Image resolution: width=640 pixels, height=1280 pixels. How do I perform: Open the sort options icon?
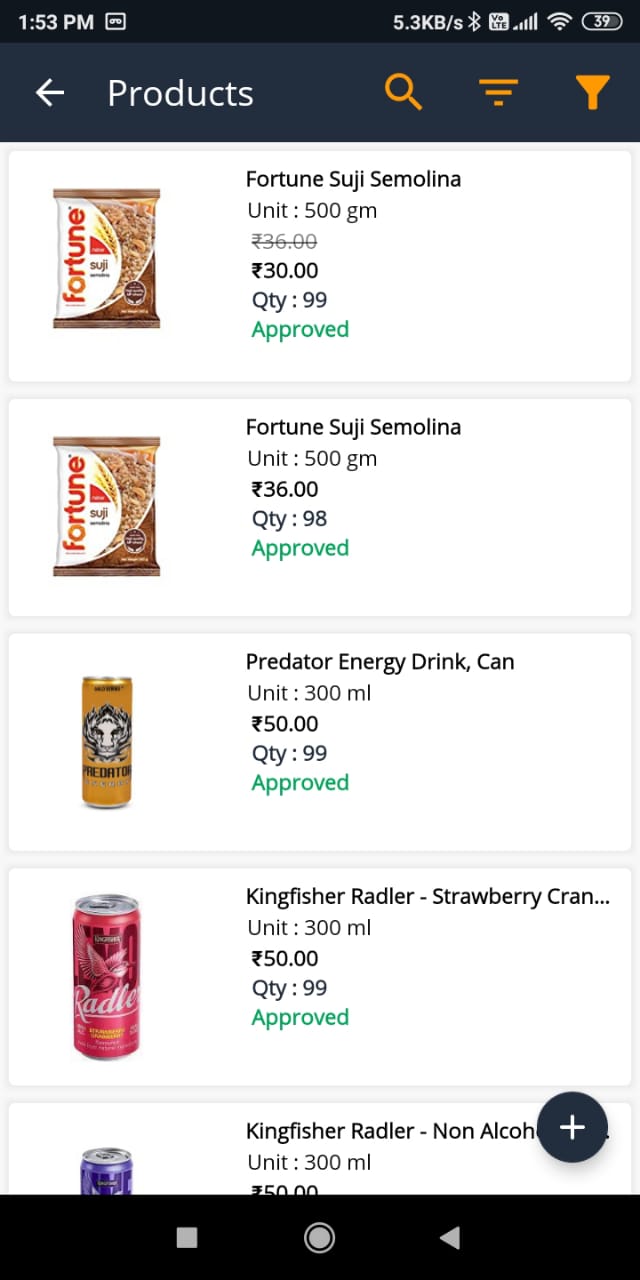point(498,93)
